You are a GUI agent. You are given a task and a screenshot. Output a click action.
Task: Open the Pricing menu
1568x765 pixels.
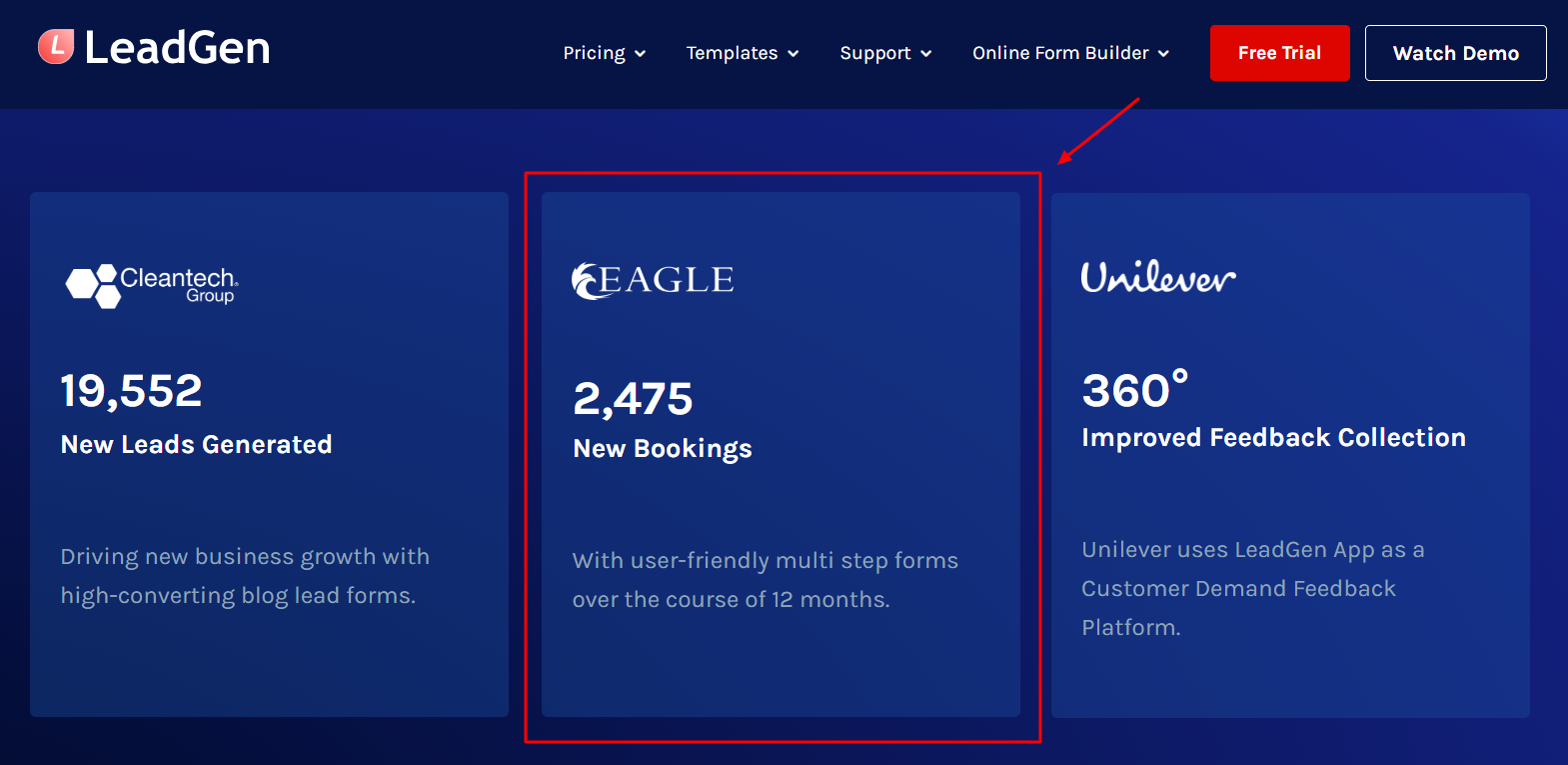tap(594, 53)
